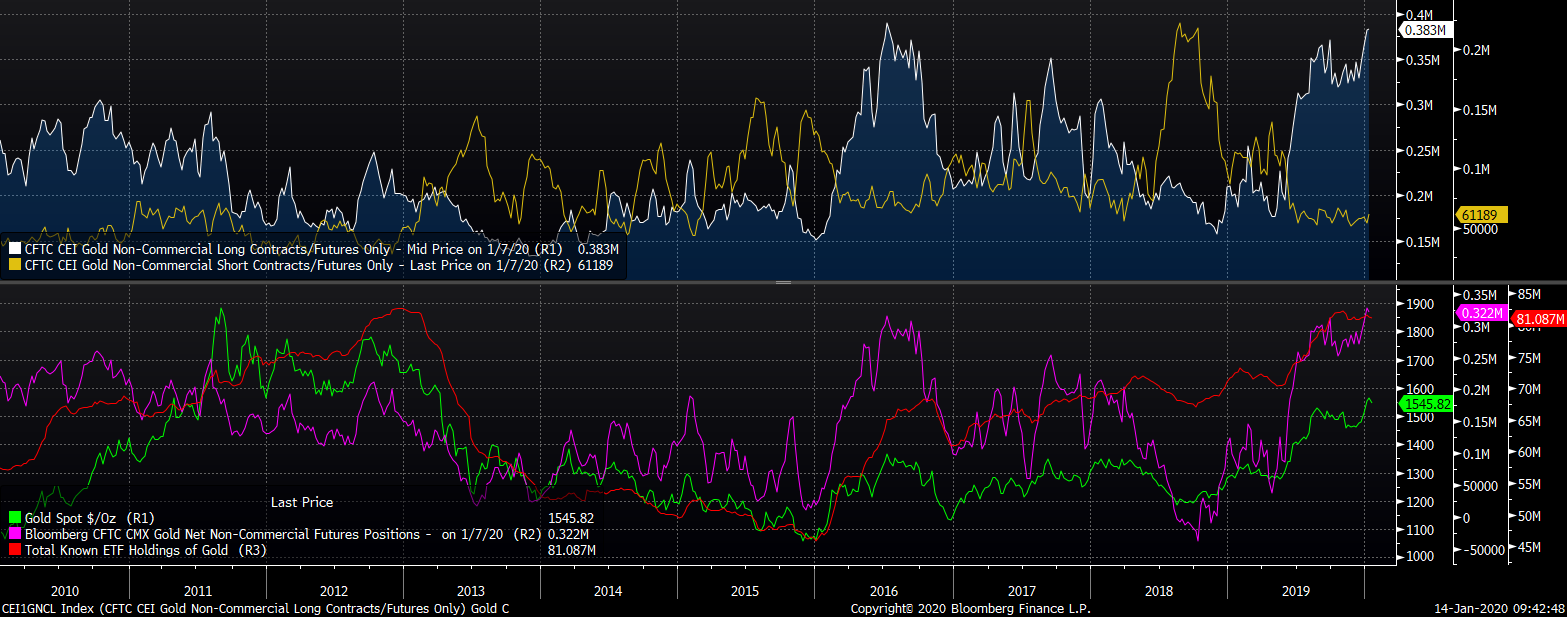The width and height of the screenshot is (1567, 617).
Task: Click the 1300 gold price axis label
Action: coord(1420,474)
